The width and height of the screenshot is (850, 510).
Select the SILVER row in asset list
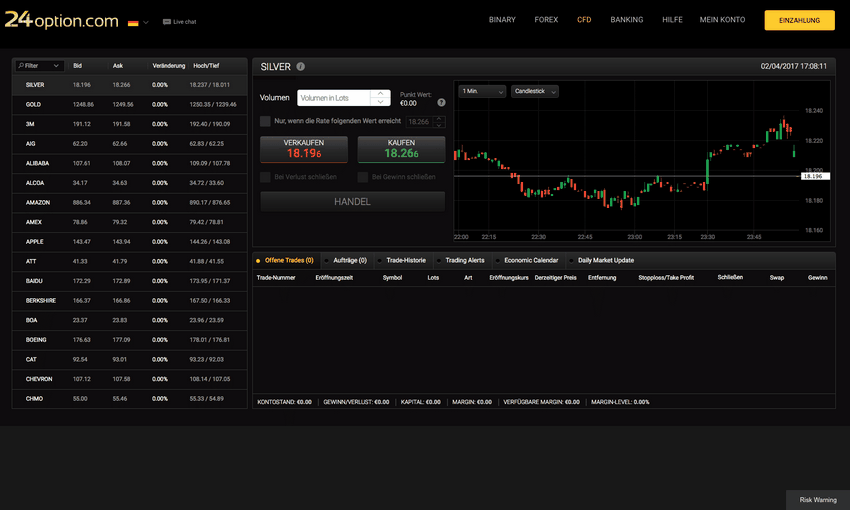(x=130, y=85)
